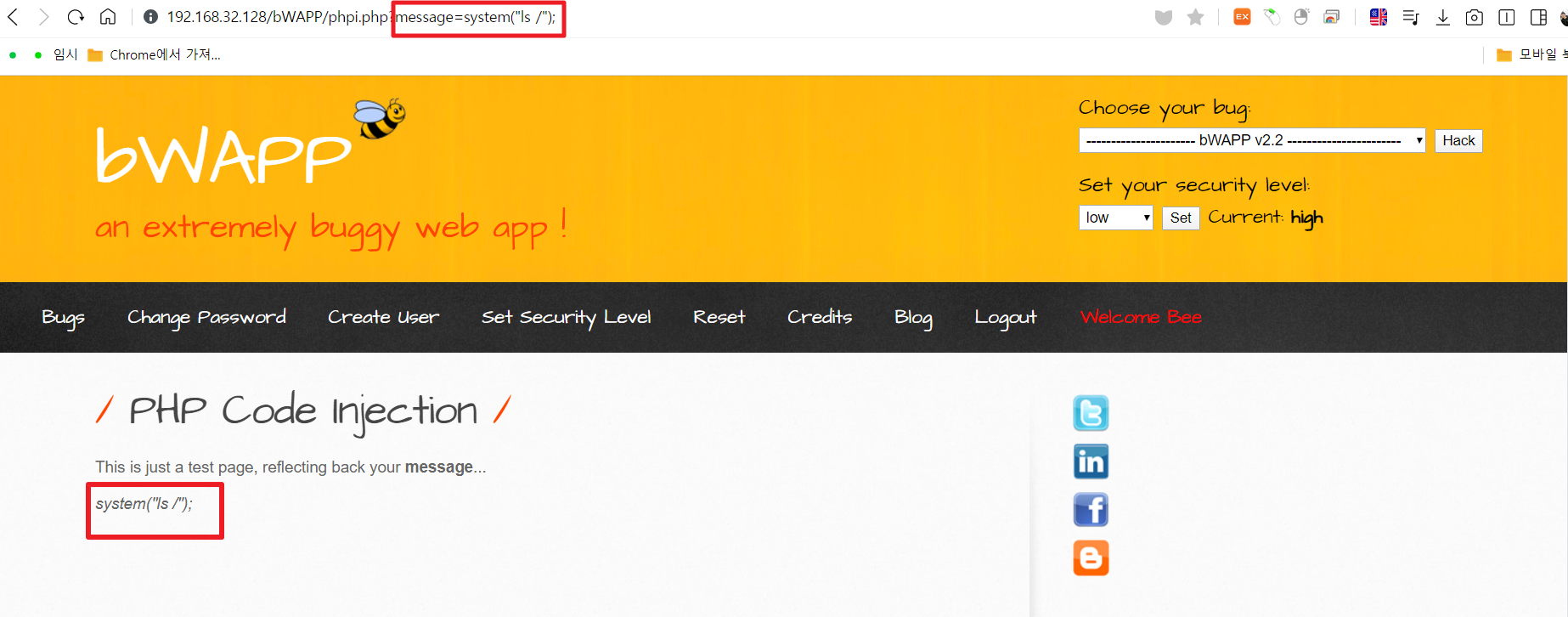Click the forward navigation arrow
Screen dimensions: 1568x617
click(x=44, y=17)
